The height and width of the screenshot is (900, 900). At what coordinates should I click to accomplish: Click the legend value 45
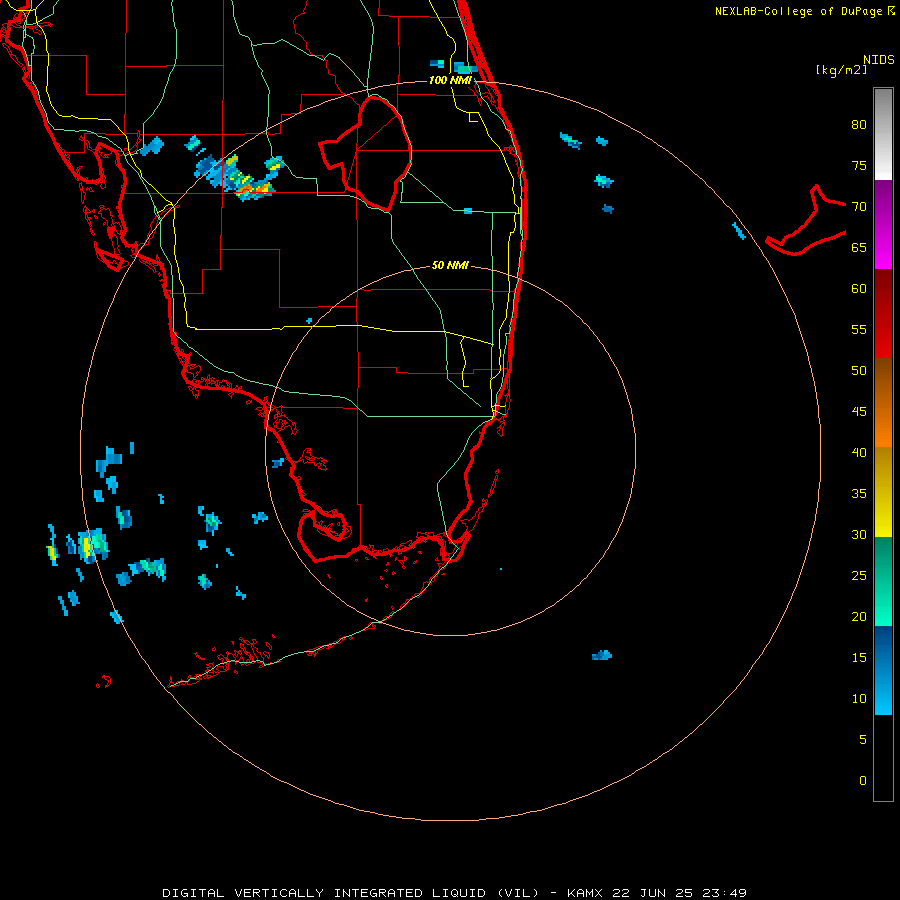pyautogui.click(x=859, y=412)
